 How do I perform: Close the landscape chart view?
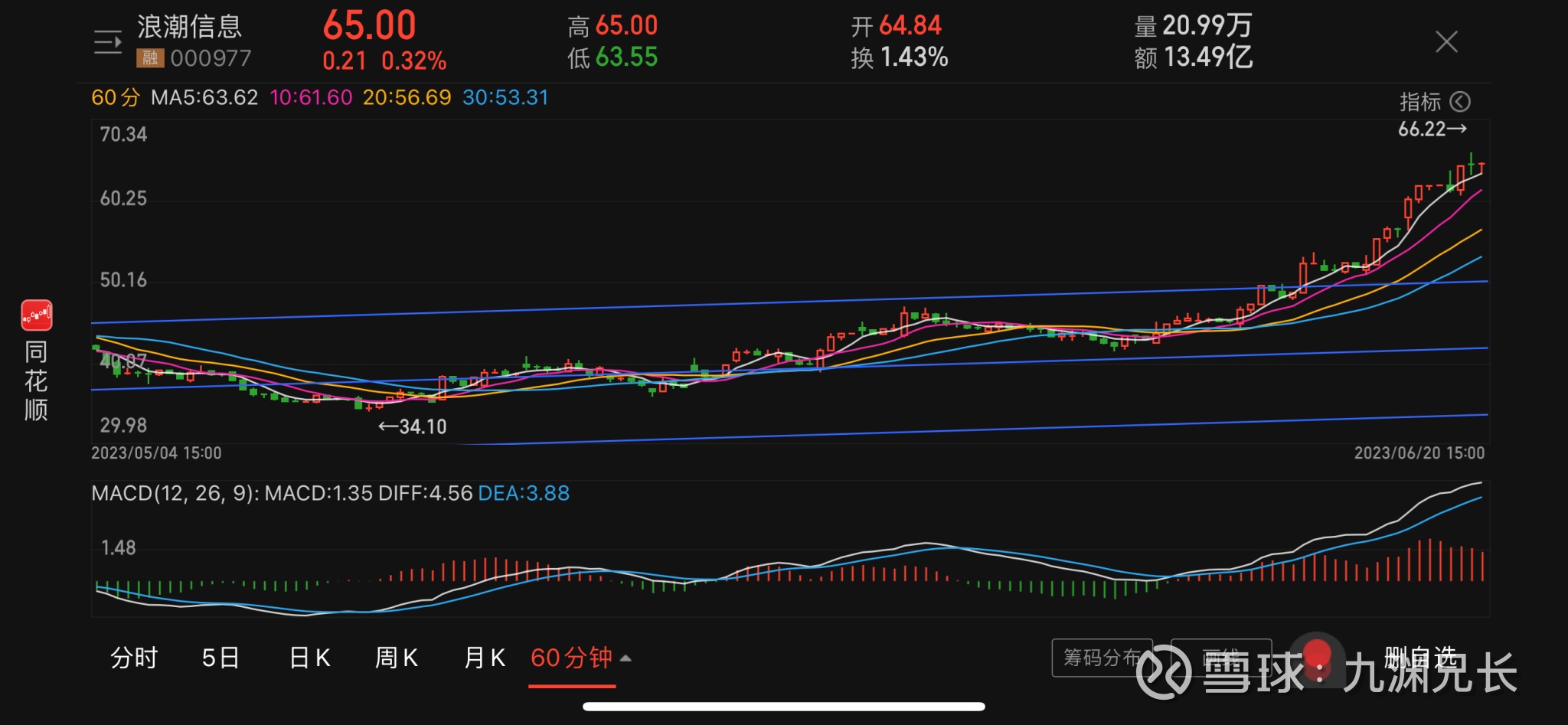pos(1445,41)
